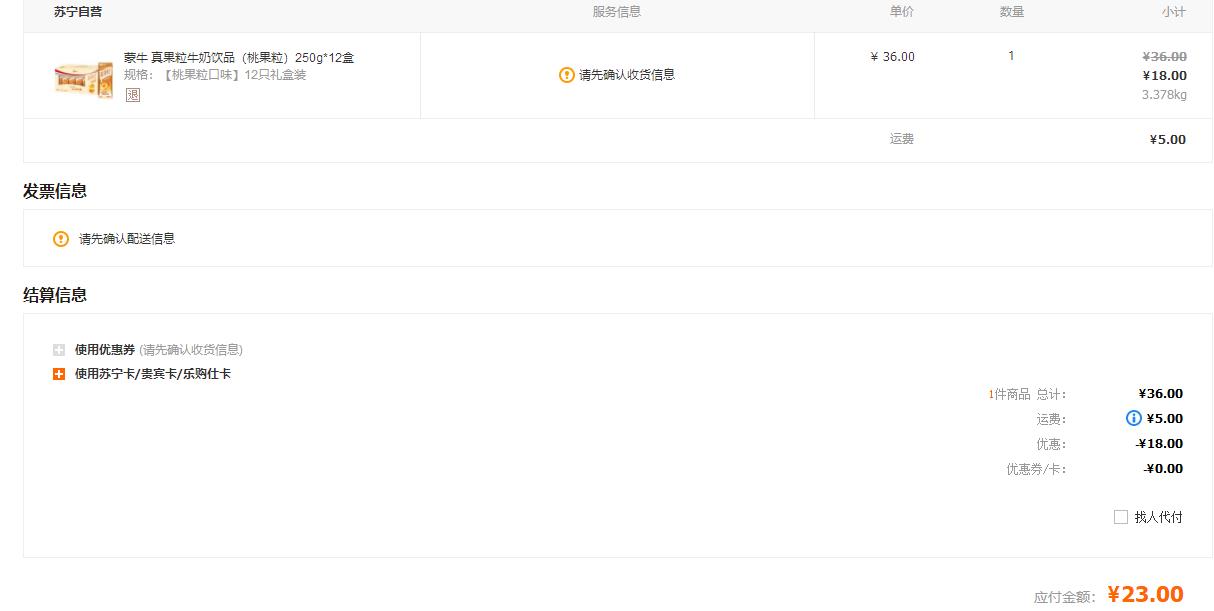
Task: Click the (请先确认收货信息) hint beside 使用优惠券
Action: tap(191, 350)
